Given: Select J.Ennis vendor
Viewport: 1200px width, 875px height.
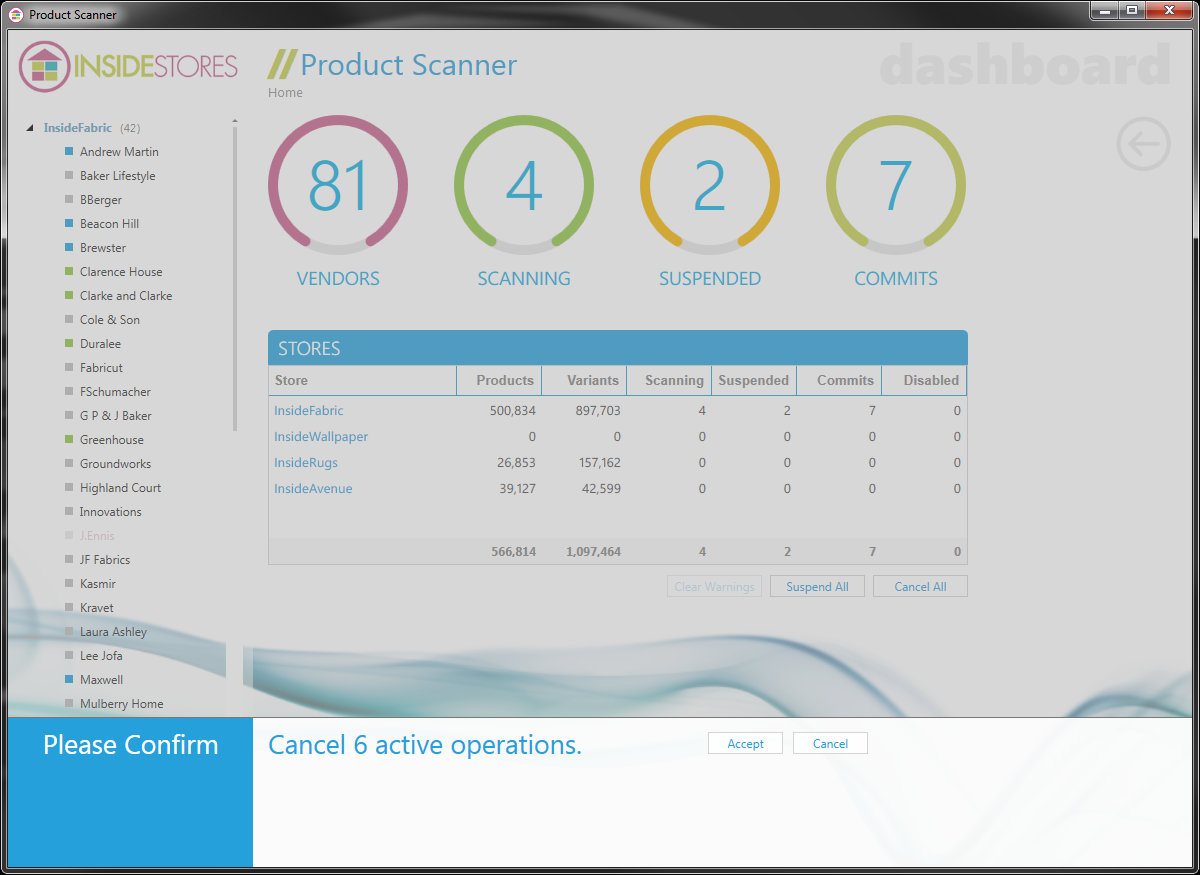Looking at the screenshot, I should point(97,536).
